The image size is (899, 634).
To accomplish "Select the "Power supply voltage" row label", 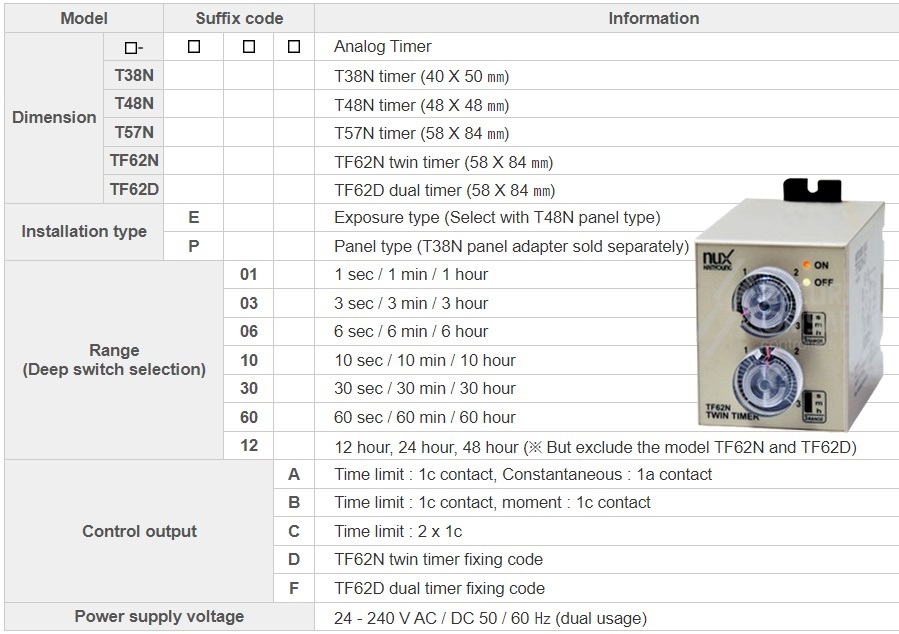I will [x=159, y=617].
